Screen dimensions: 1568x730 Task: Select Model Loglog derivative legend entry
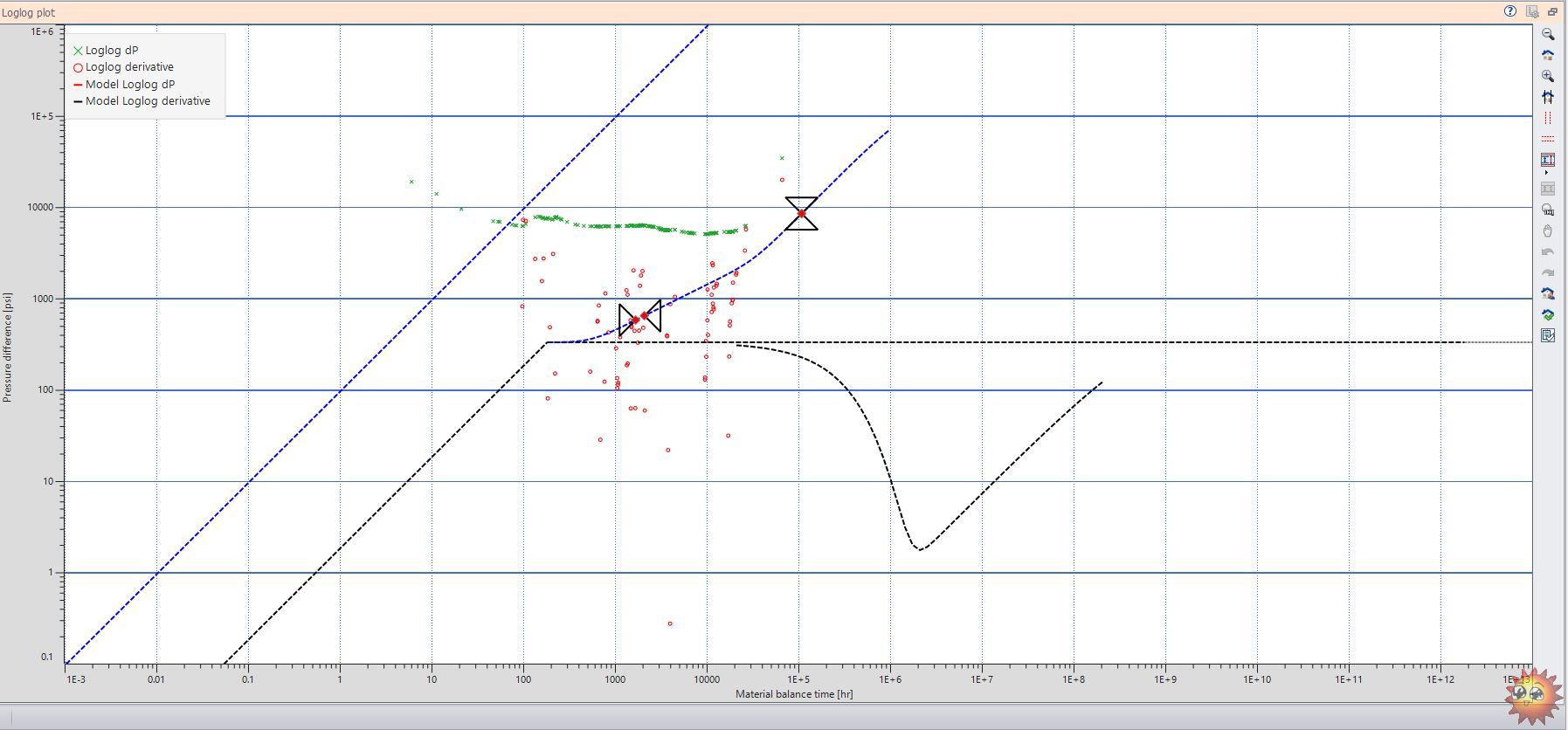(142, 101)
